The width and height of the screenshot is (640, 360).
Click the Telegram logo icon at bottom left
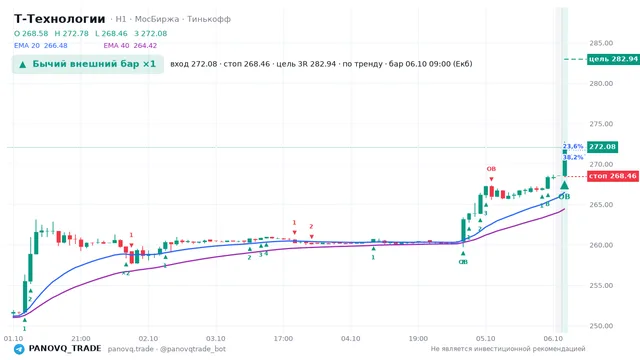pyautogui.click(x=19, y=349)
